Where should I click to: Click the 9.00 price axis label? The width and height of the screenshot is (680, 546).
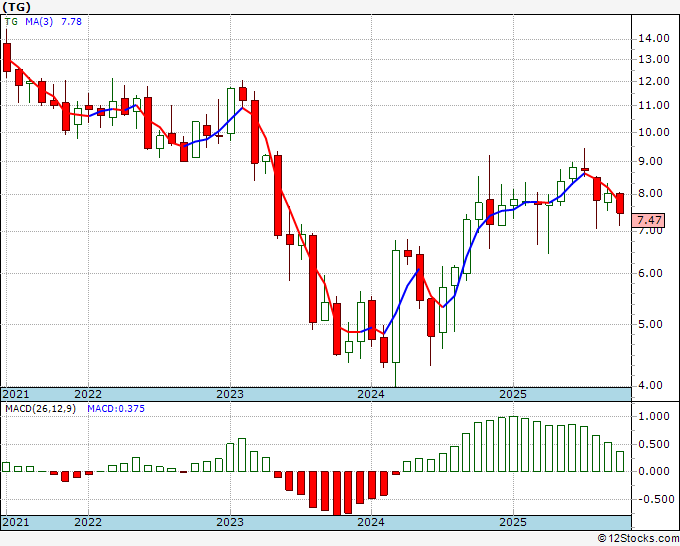pos(650,161)
